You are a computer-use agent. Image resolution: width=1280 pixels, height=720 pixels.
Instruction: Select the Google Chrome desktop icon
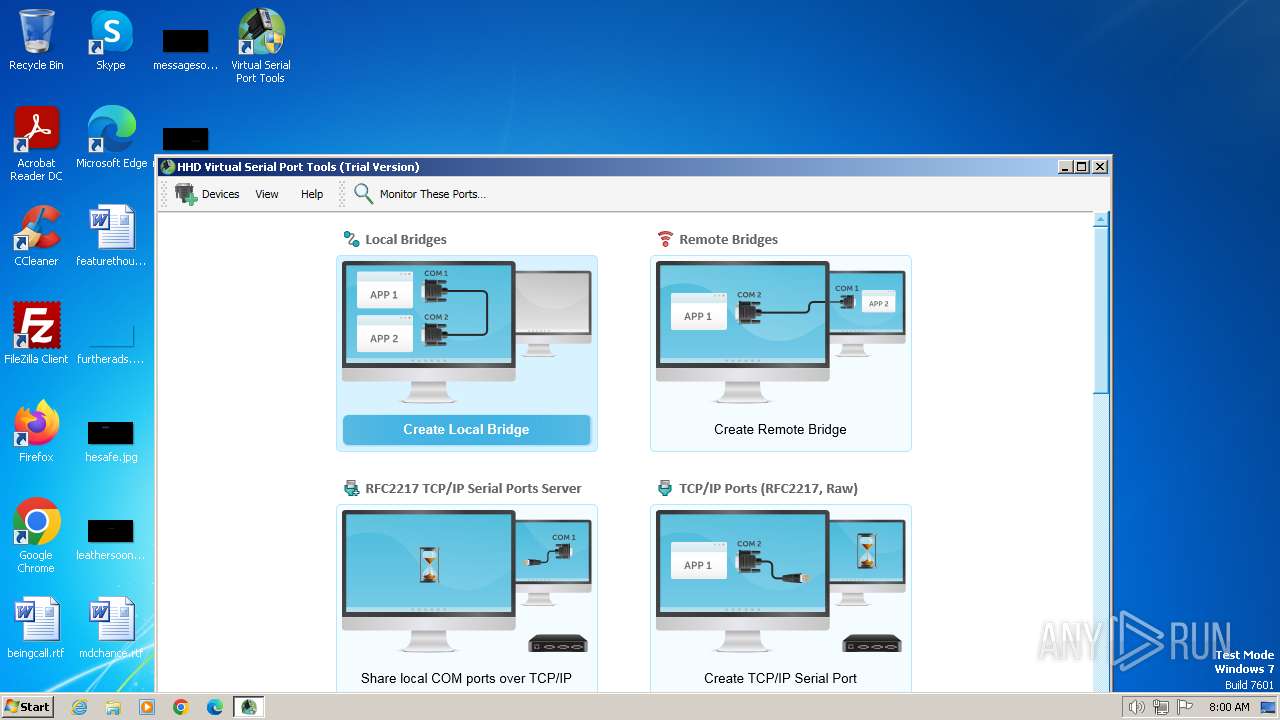[x=36, y=536]
